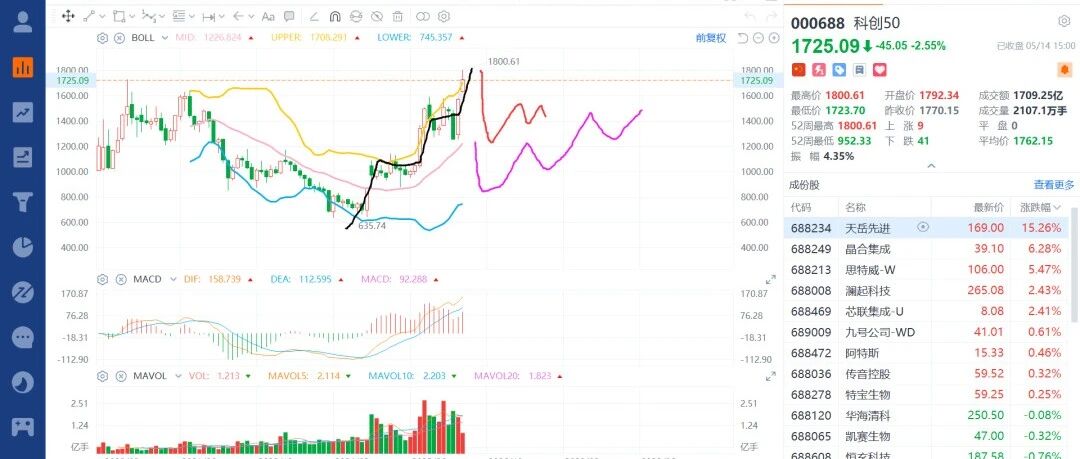The width and height of the screenshot is (1080, 459).
Task: Select the trend line drawing tool
Action: 89,16
